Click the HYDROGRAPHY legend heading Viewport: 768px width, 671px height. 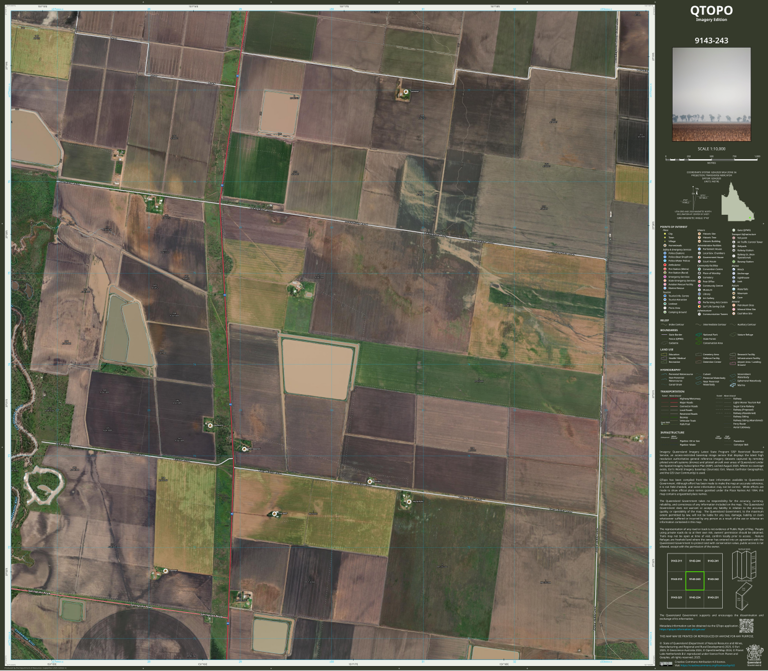(671, 370)
